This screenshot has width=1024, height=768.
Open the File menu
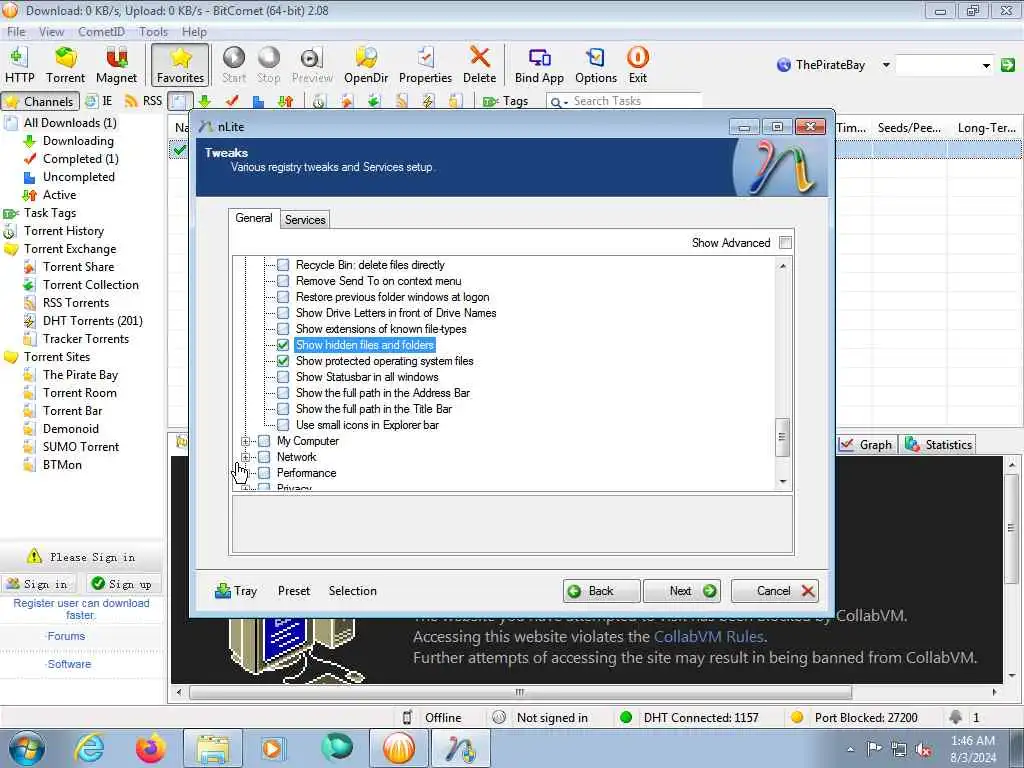[x=16, y=31]
